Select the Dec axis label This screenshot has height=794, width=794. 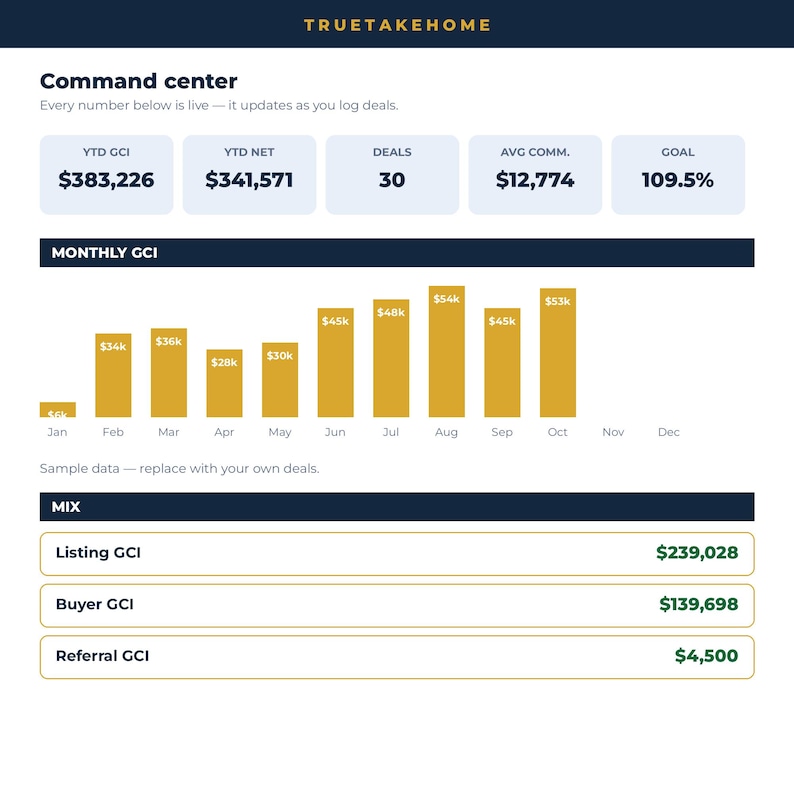pyautogui.click(x=668, y=432)
